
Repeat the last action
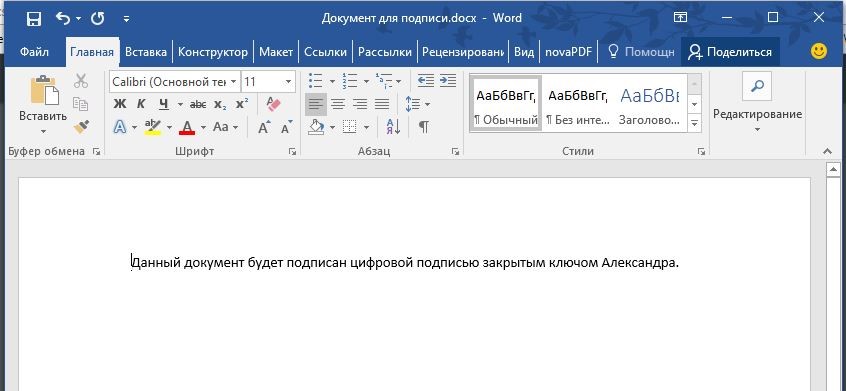coord(98,19)
